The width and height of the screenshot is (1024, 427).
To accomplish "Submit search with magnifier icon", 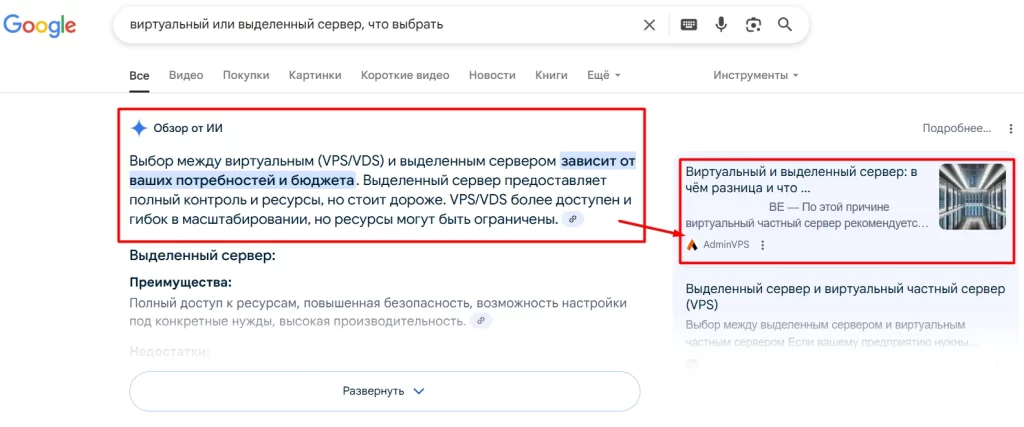I will pos(784,25).
